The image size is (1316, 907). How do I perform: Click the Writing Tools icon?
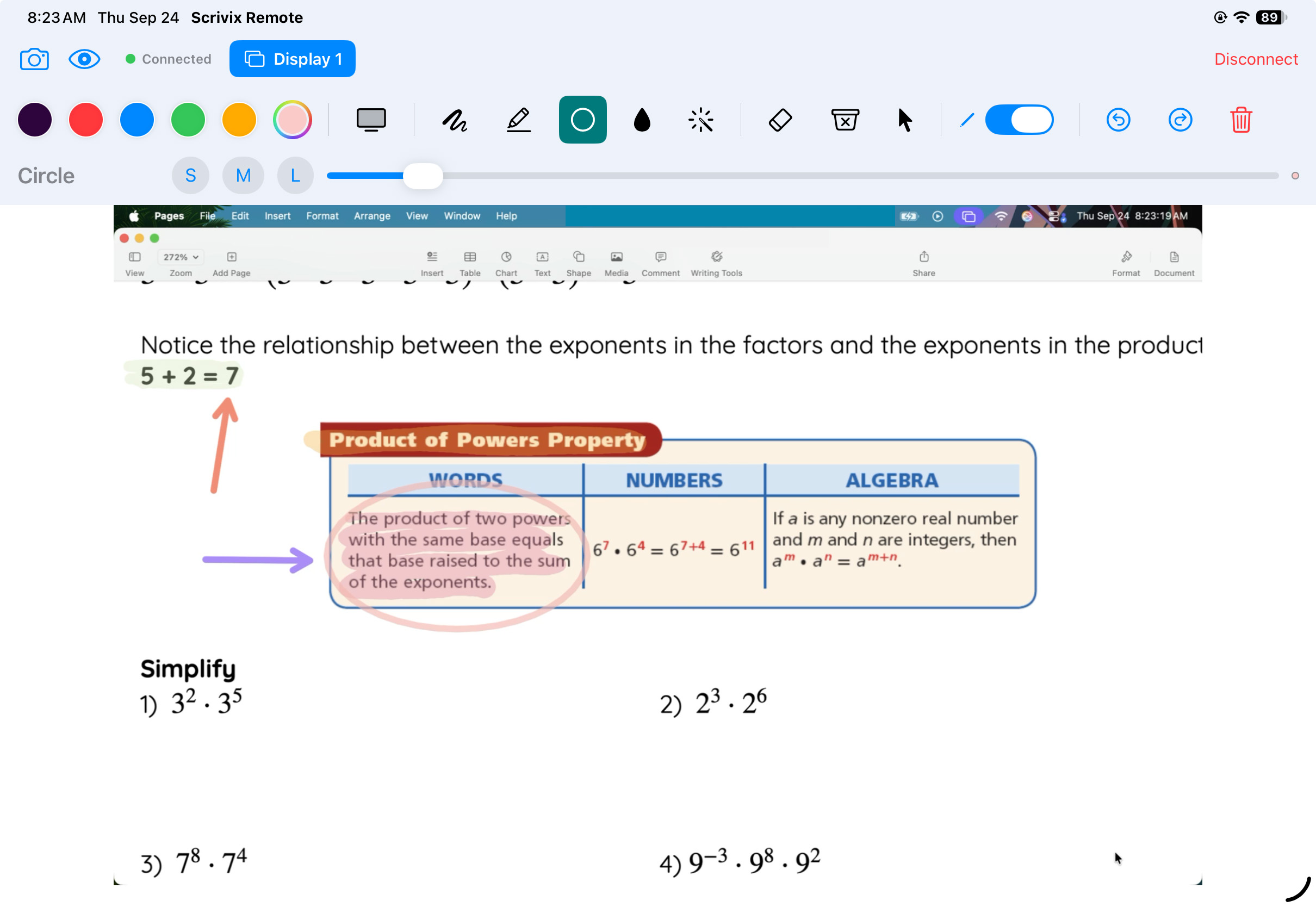(717, 264)
